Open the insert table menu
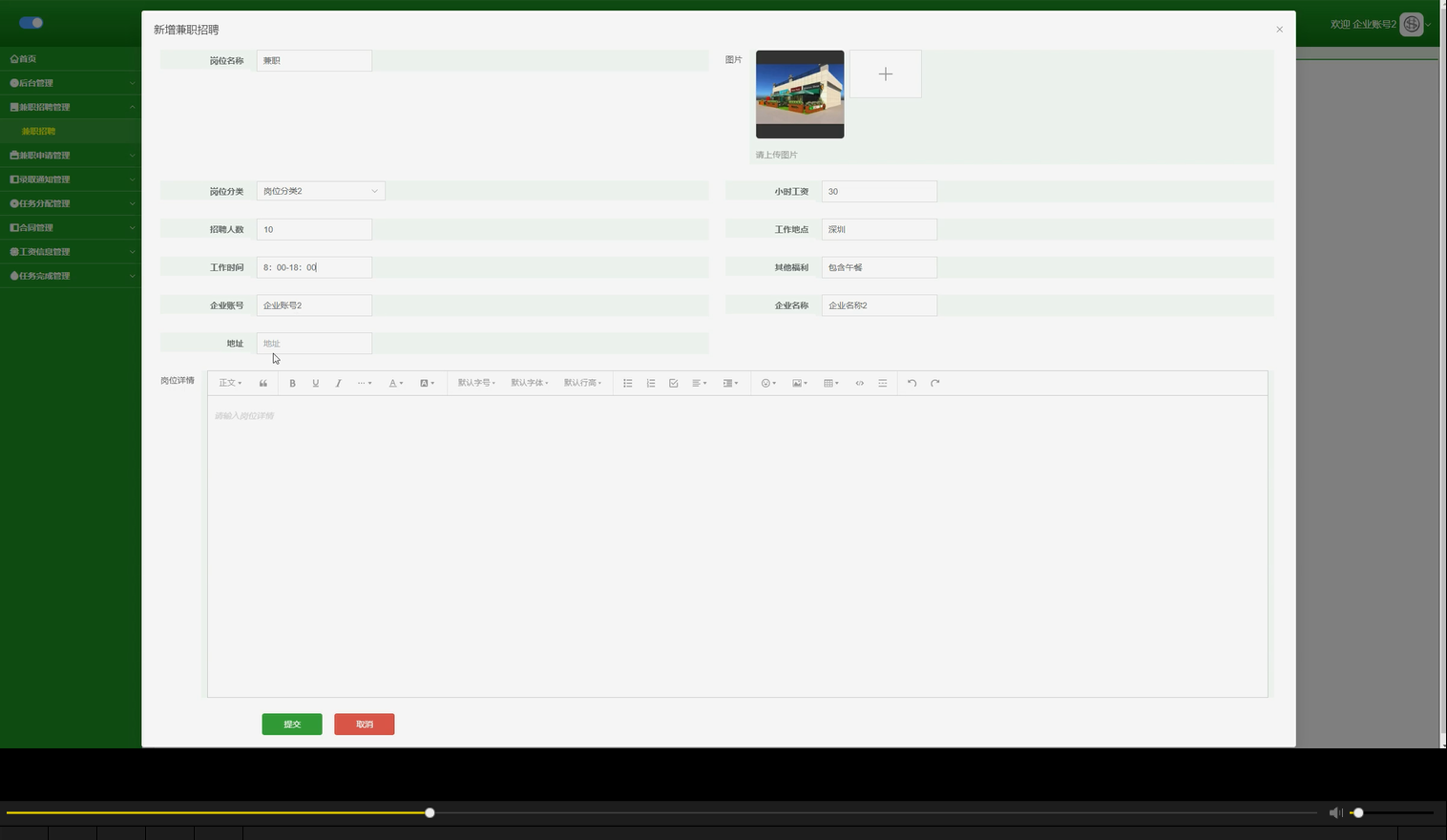 (x=831, y=383)
